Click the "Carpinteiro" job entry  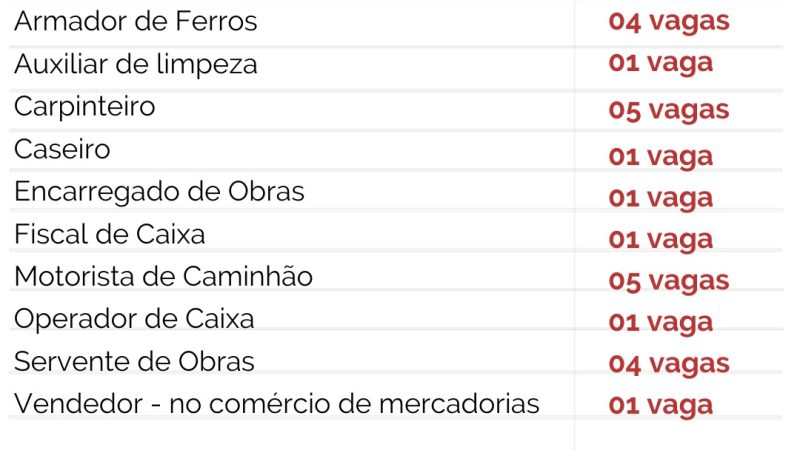[x=85, y=107]
